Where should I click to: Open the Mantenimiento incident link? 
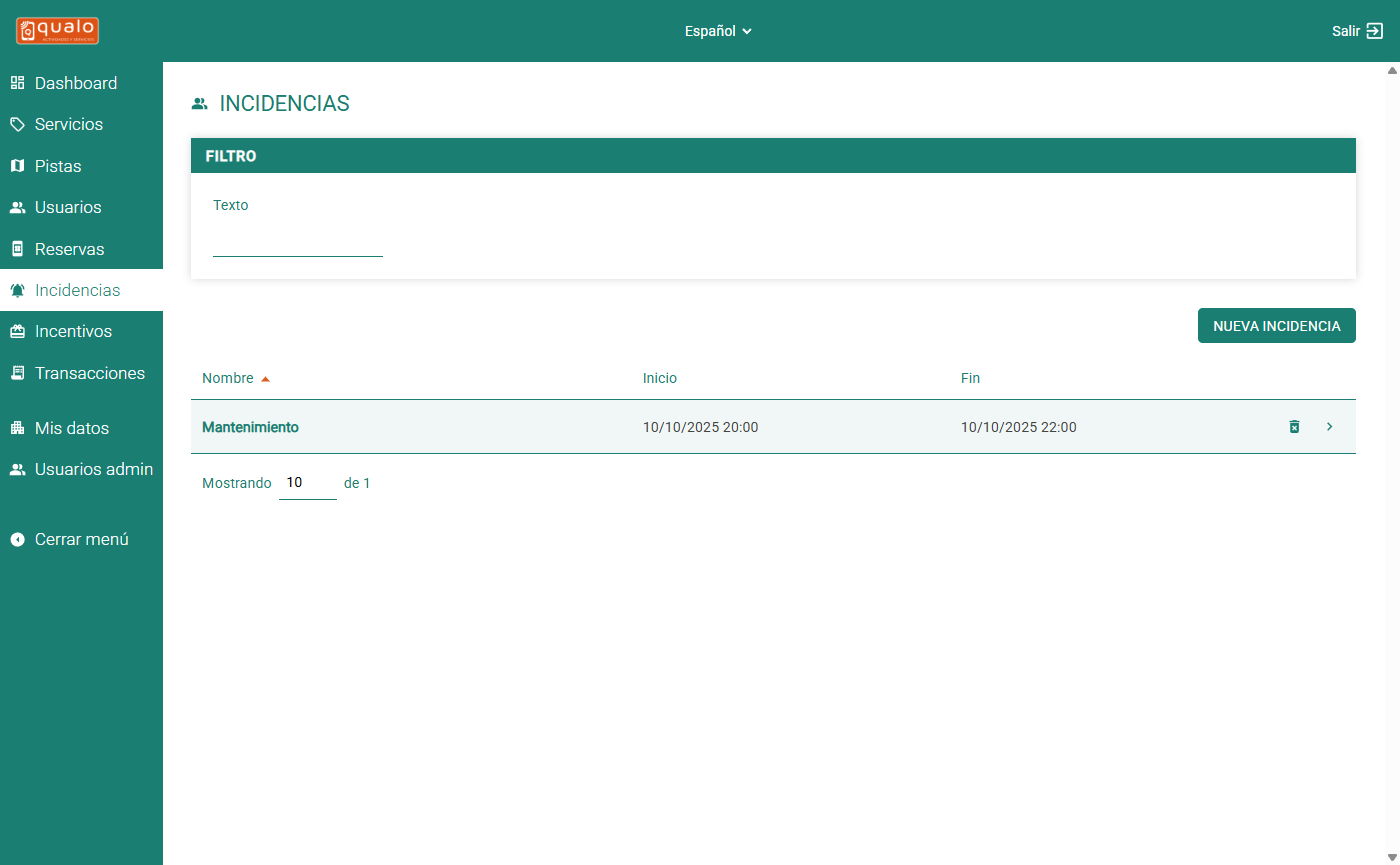[x=250, y=427]
